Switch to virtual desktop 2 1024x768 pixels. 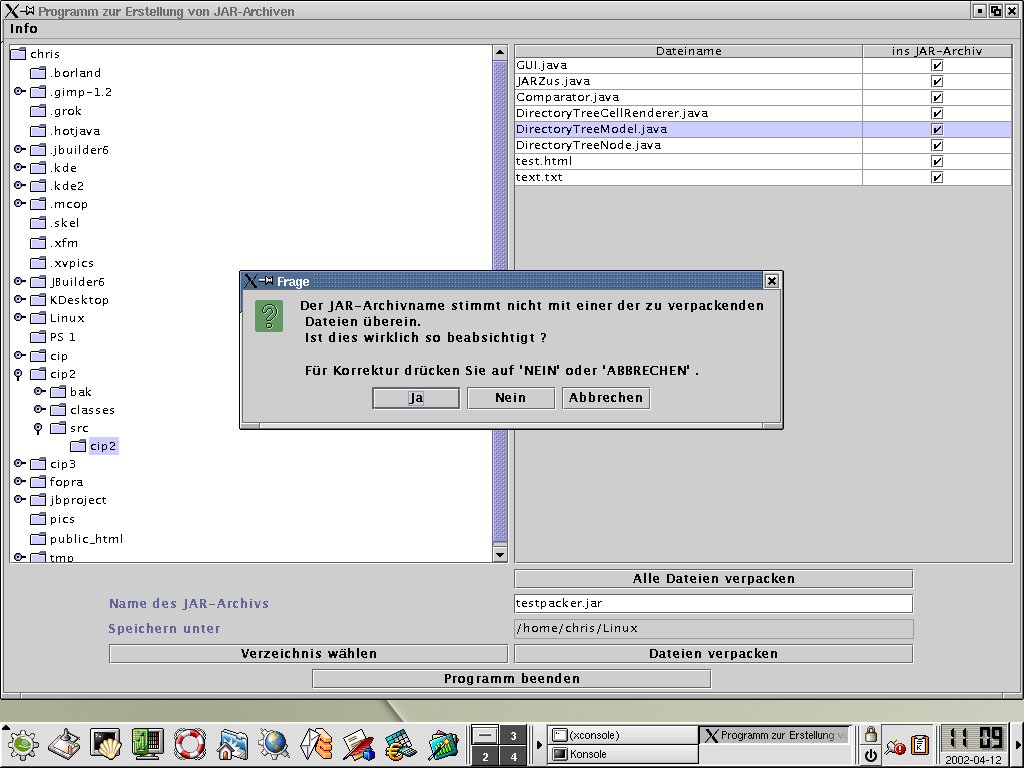(485, 757)
